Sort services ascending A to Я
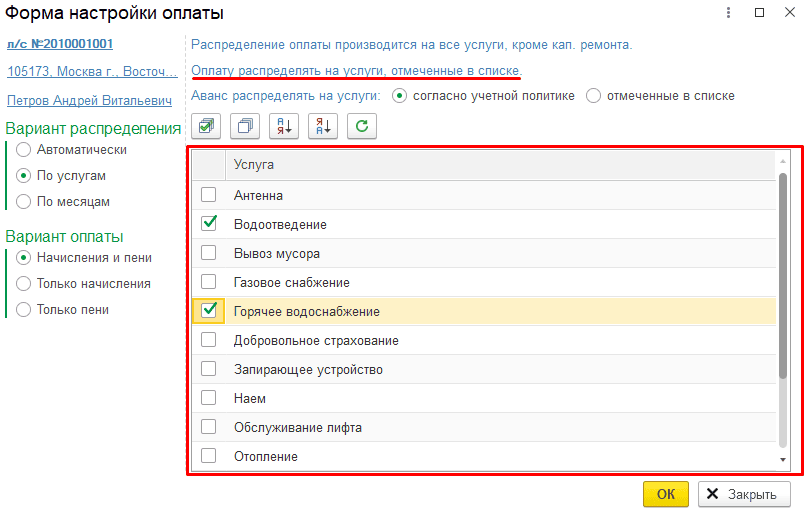Viewport: 807px width, 515px height. click(x=284, y=126)
